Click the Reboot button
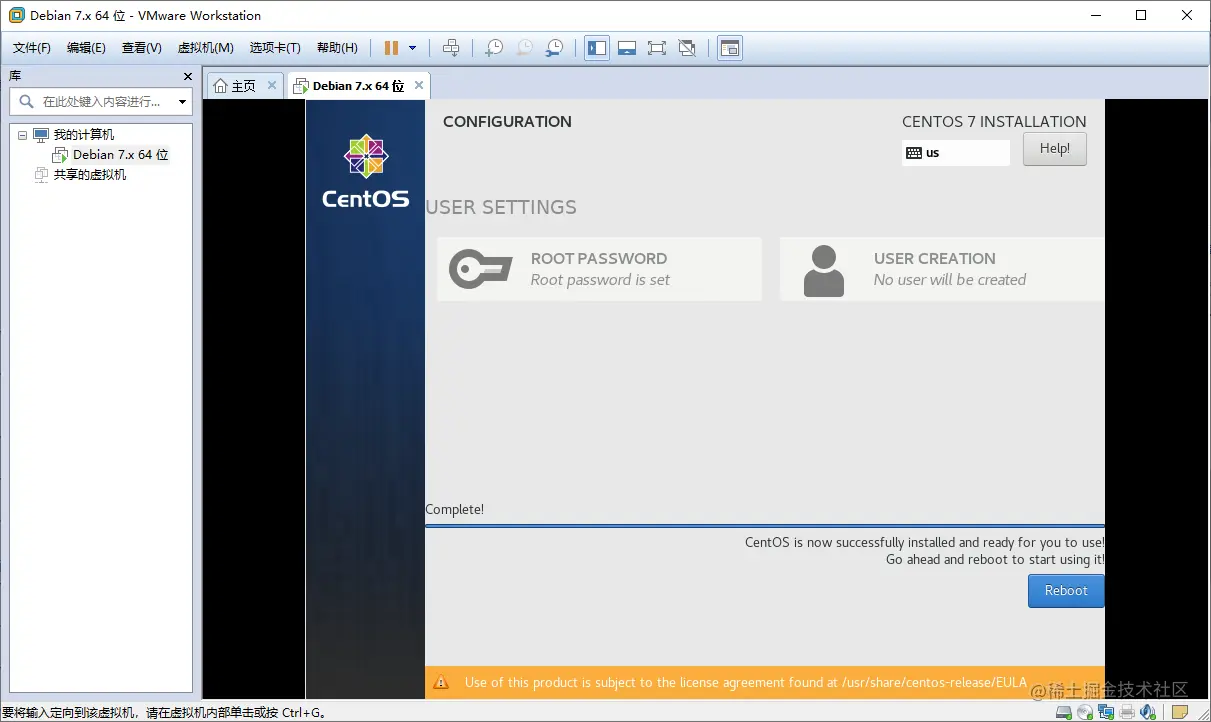 tap(1066, 591)
